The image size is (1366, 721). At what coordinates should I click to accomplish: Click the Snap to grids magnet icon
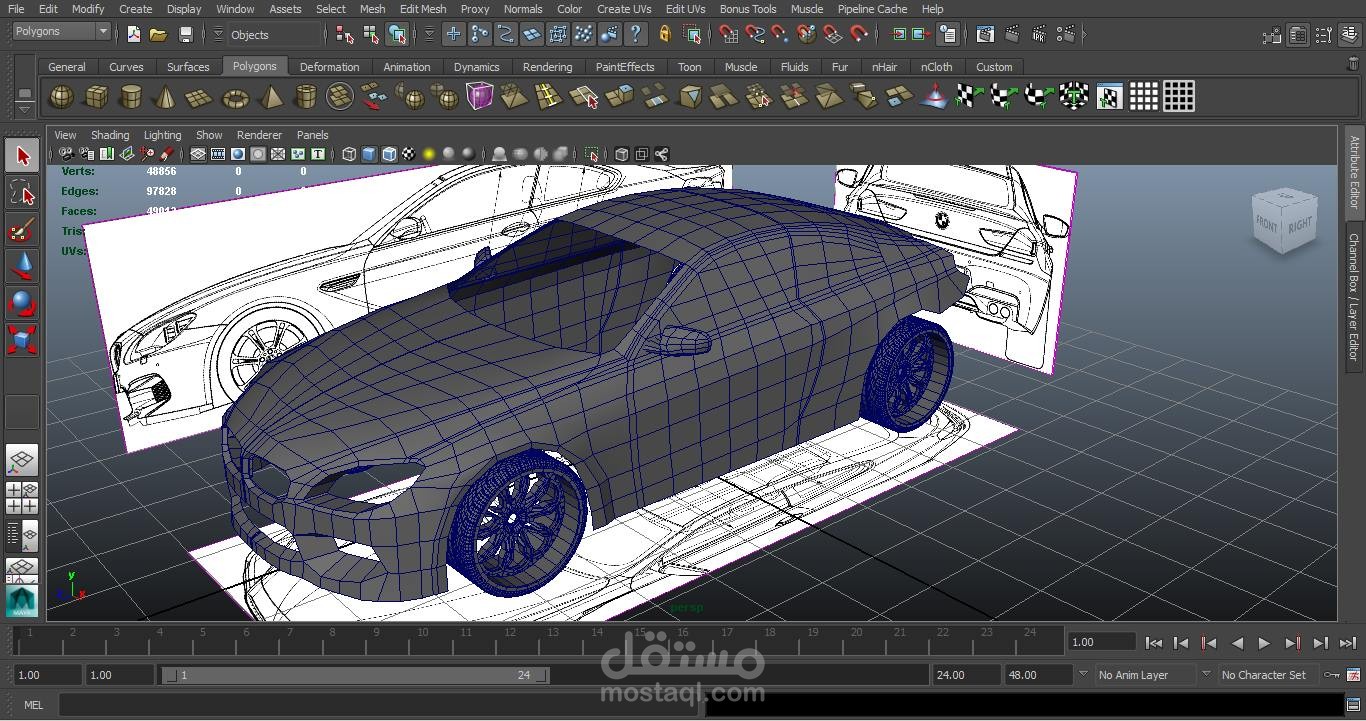point(728,35)
